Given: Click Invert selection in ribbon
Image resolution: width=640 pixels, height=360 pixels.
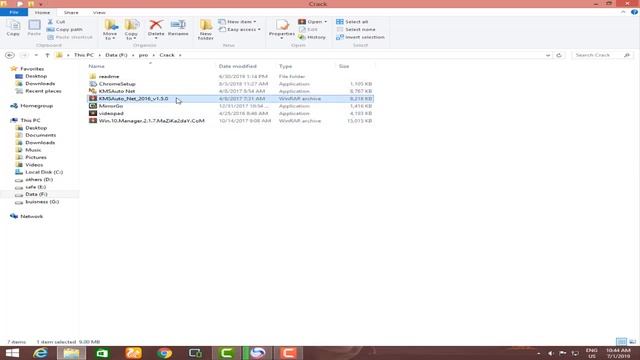Looking at the screenshot, I should coord(360,37).
